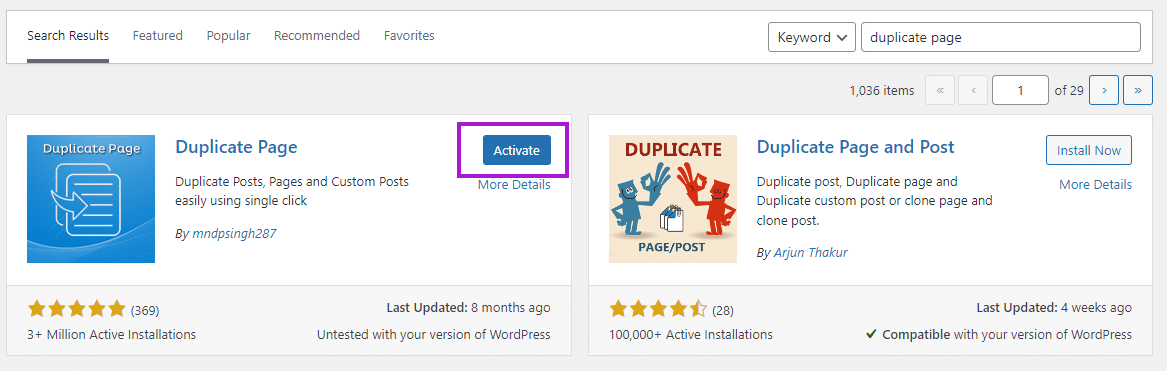Select 'Last Updated: 8 months ago' text
The image size is (1167, 371).
469,307
